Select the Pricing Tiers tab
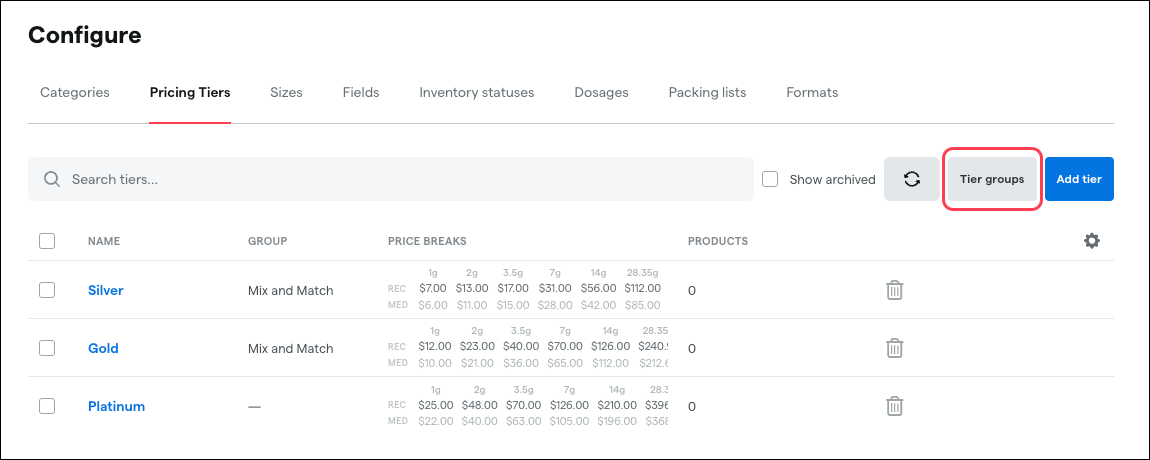The width and height of the screenshot is (1150, 460). [x=190, y=92]
